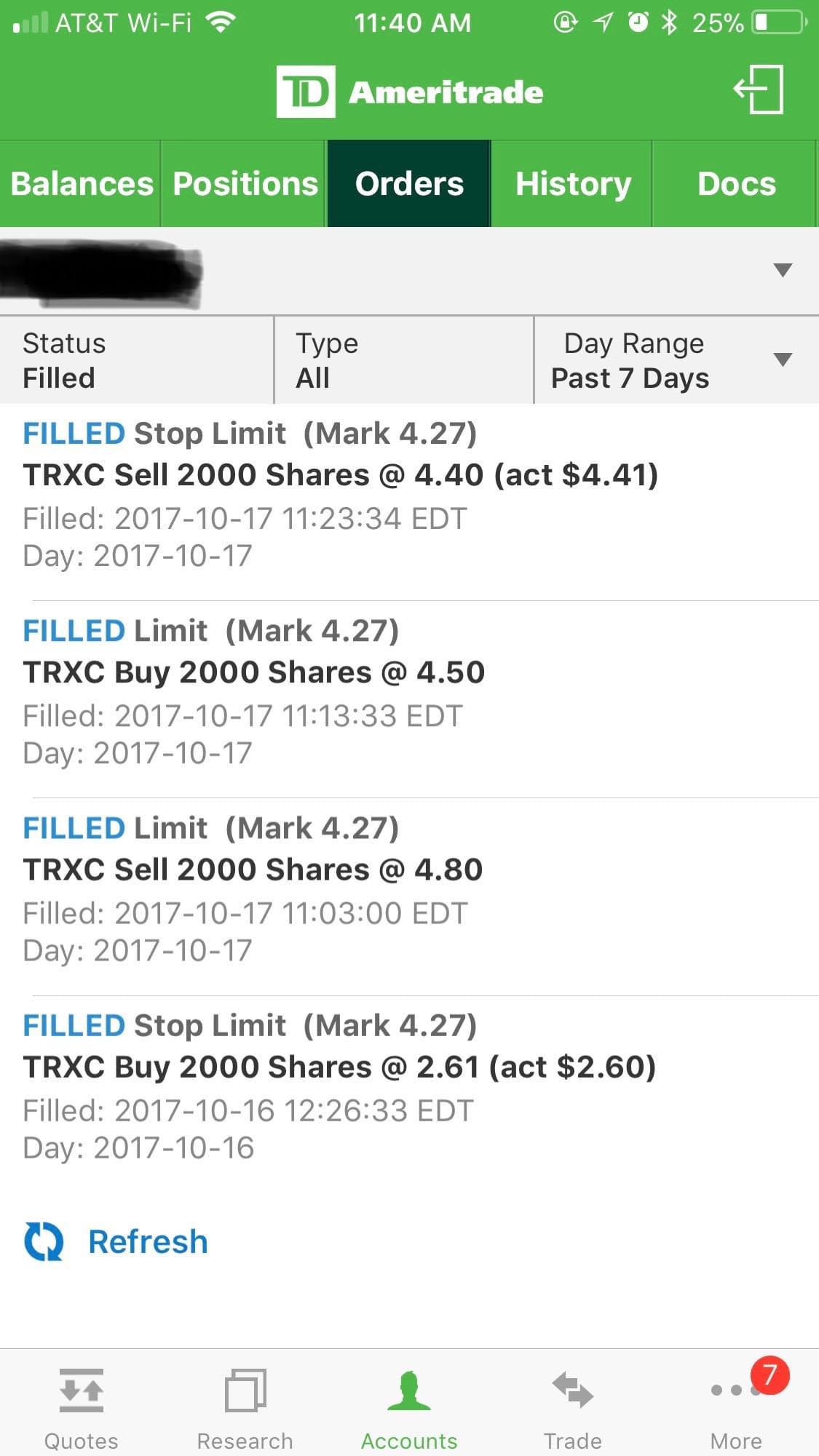Screen dimensions: 819x1456
Task: Switch to the History tab
Action: [x=572, y=183]
